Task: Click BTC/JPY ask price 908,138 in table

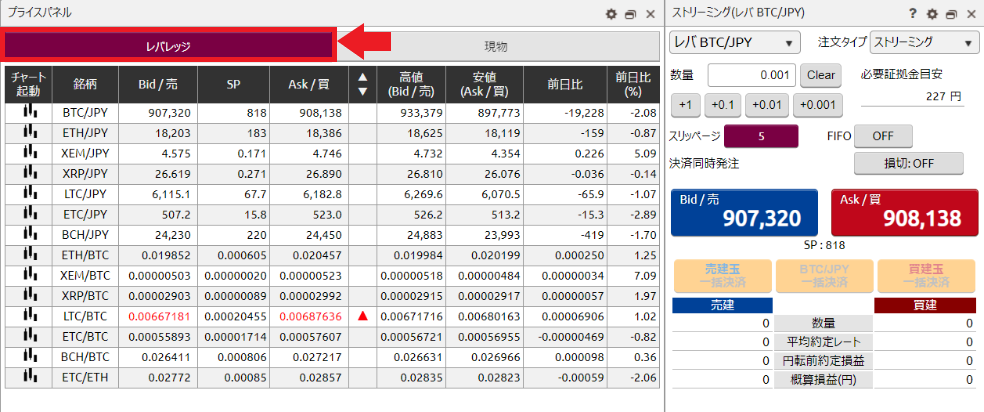Action: click(309, 114)
